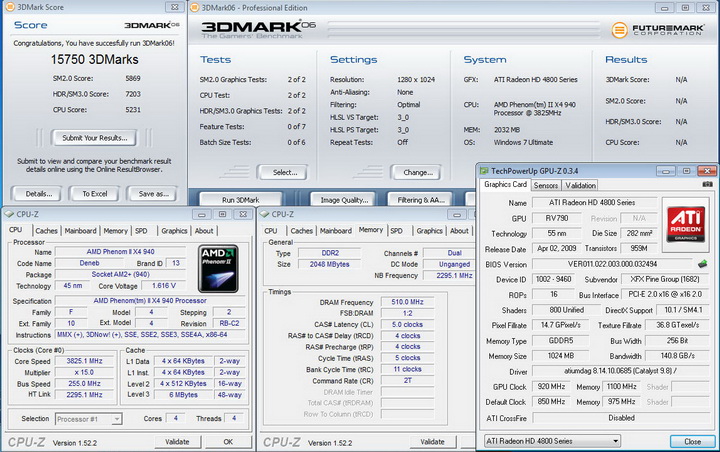Screen dimensions: 720x452
Task: Open Graphics tab in left CPU-Z window
Action: coord(174,231)
